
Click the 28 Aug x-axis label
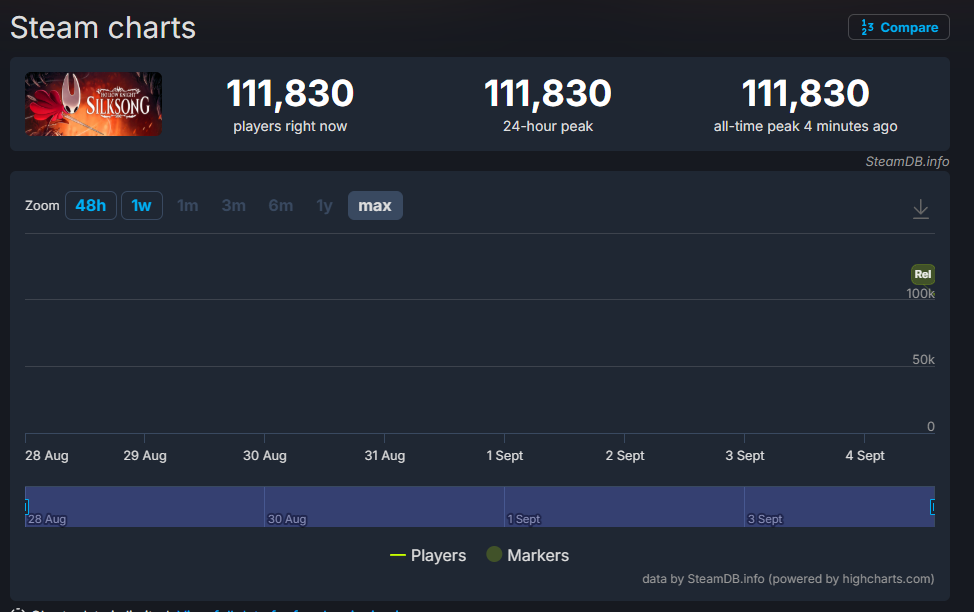(47, 455)
